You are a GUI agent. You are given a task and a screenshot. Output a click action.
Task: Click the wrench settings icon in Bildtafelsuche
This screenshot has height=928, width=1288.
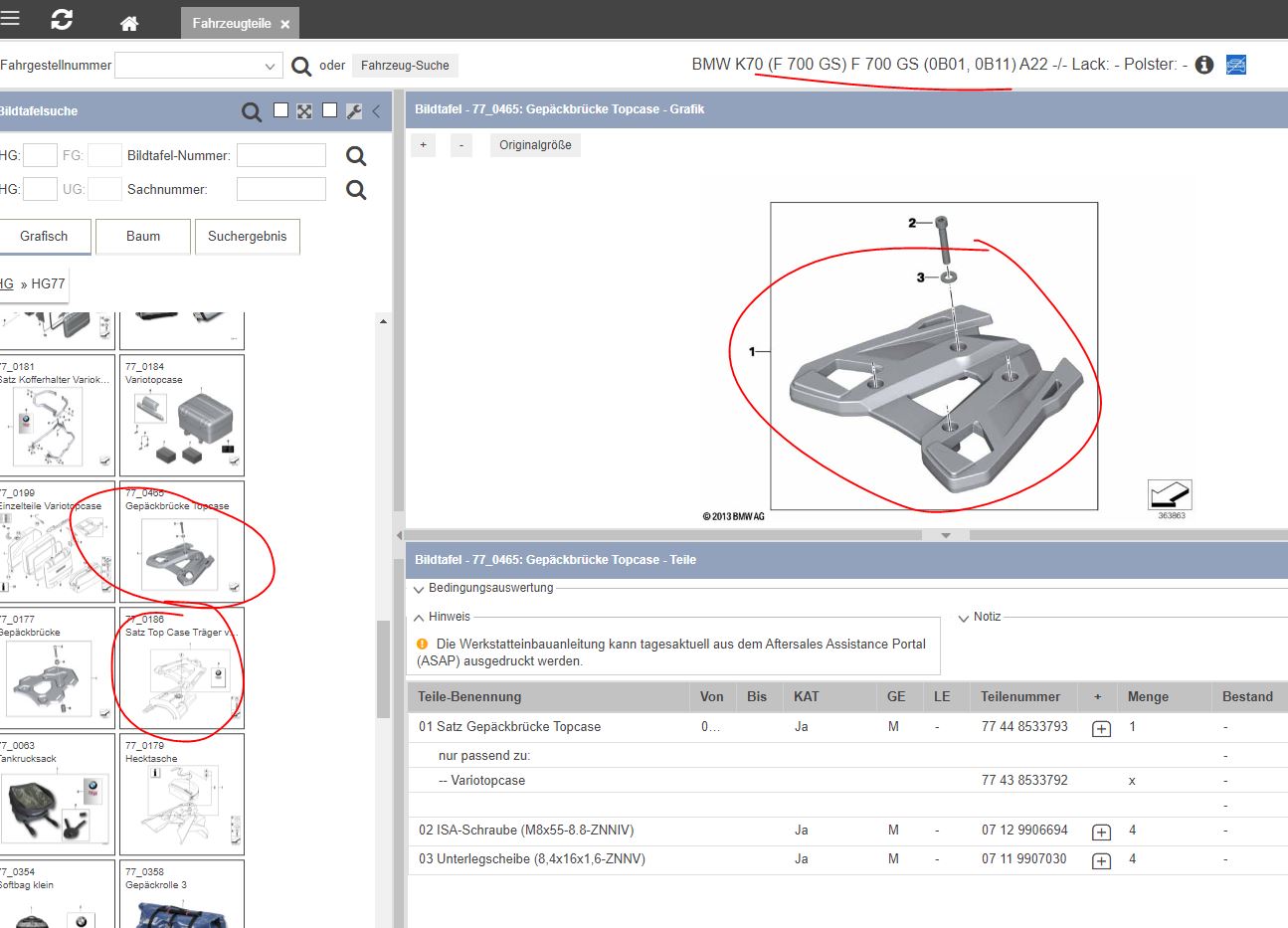(x=354, y=111)
